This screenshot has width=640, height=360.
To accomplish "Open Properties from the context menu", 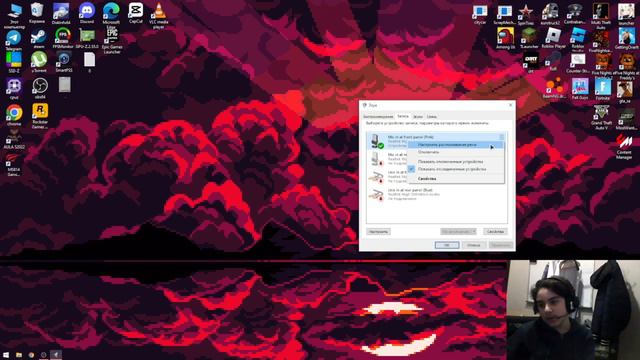I will point(456,179).
